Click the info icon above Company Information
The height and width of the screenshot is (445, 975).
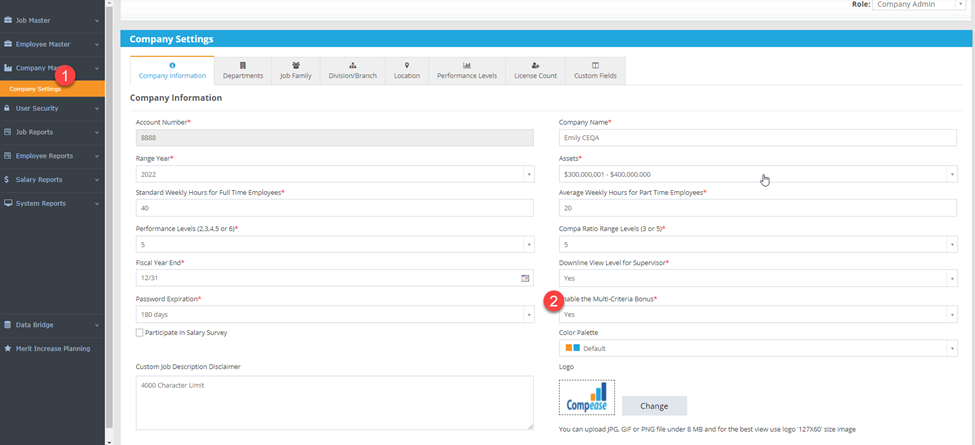point(172,65)
